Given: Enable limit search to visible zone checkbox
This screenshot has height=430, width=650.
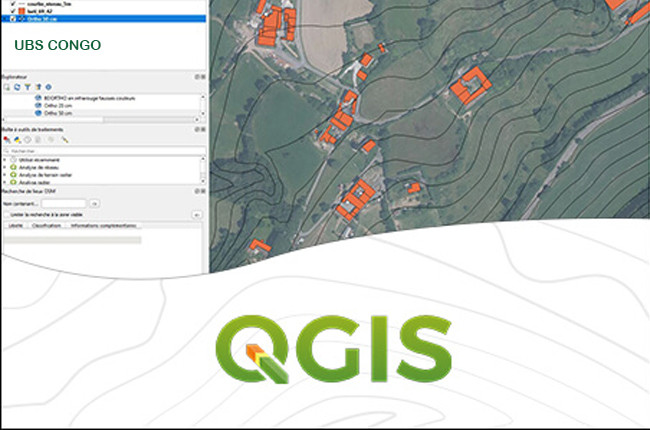Looking at the screenshot, I should coord(6,214).
